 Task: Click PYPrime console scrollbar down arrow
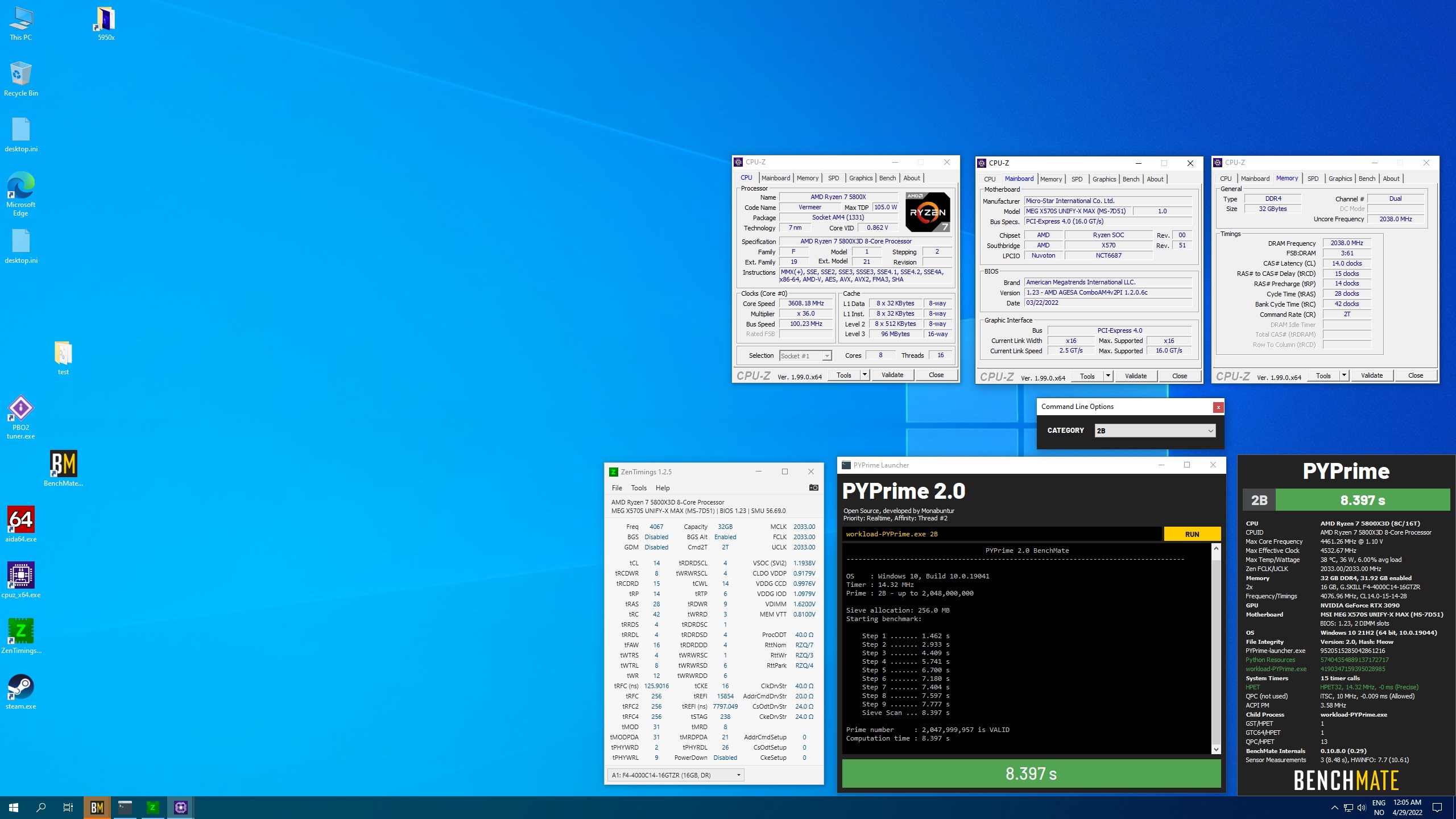[1216, 749]
